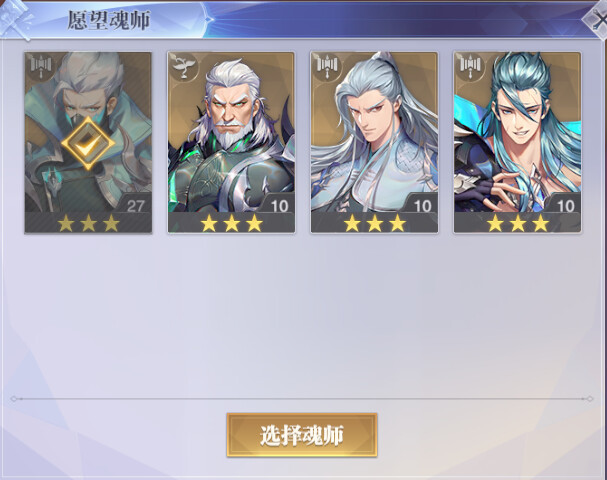This screenshot has height=480, width=607.
Task: Click the three stars under the teal-haired character
Action: (518, 223)
